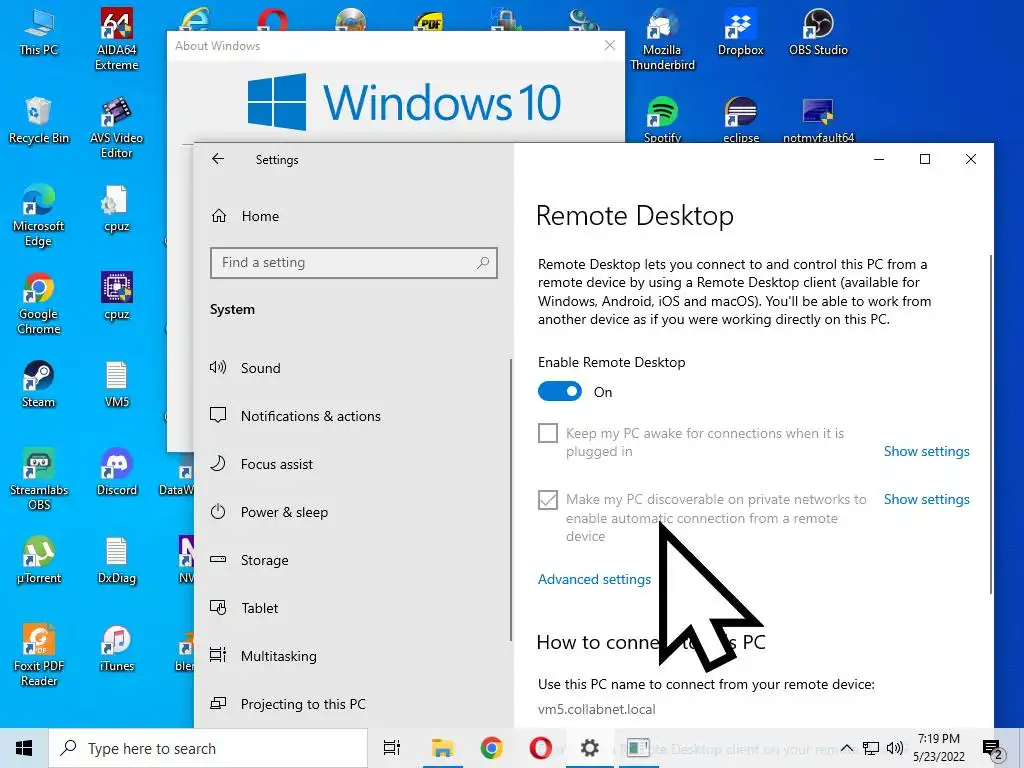Switch to Settings gear on taskbar
Screen dimensions: 1024x768
click(590, 748)
